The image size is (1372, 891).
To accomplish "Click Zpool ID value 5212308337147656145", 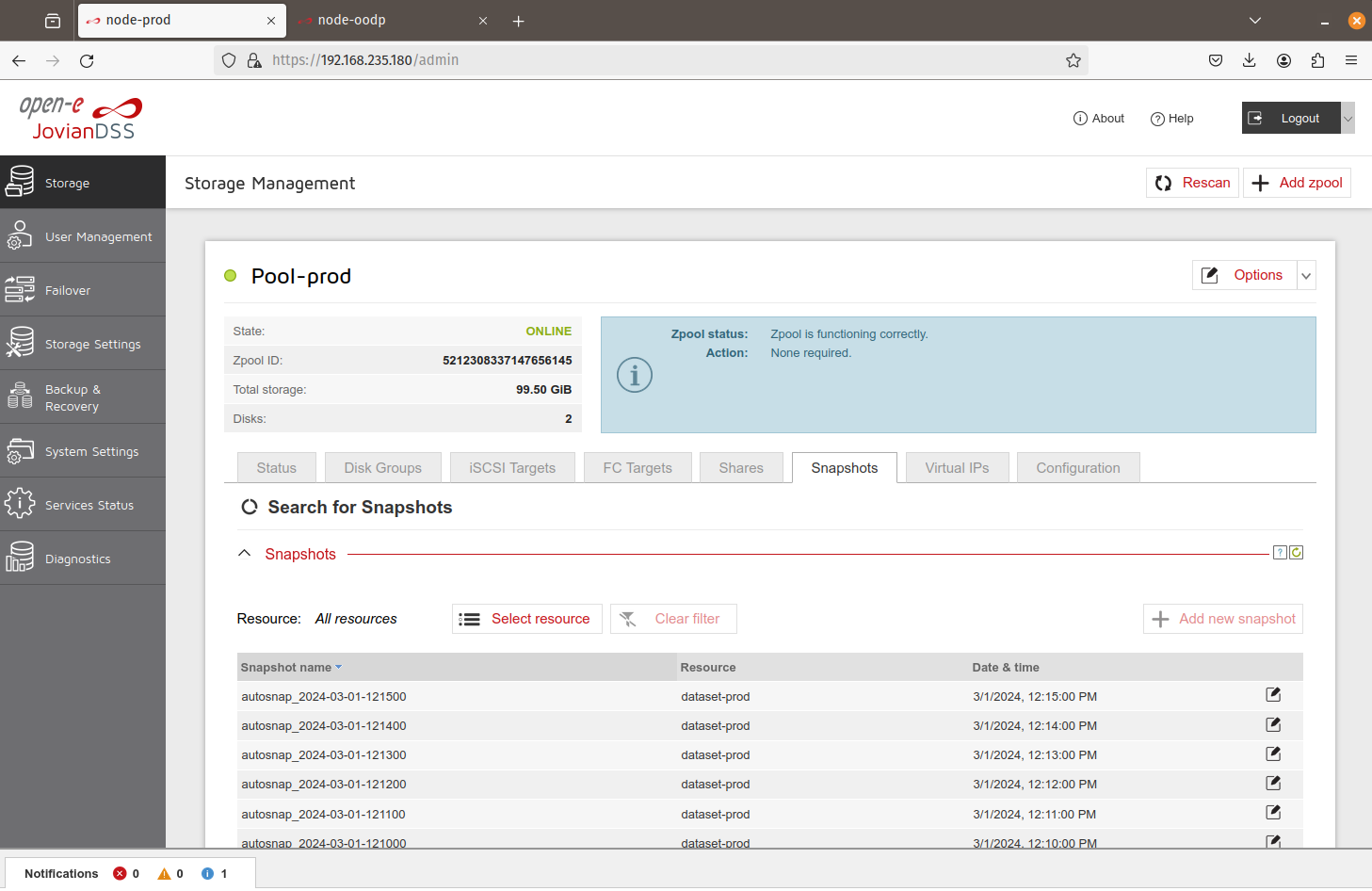I will pyautogui.click(x=508, y=360).
